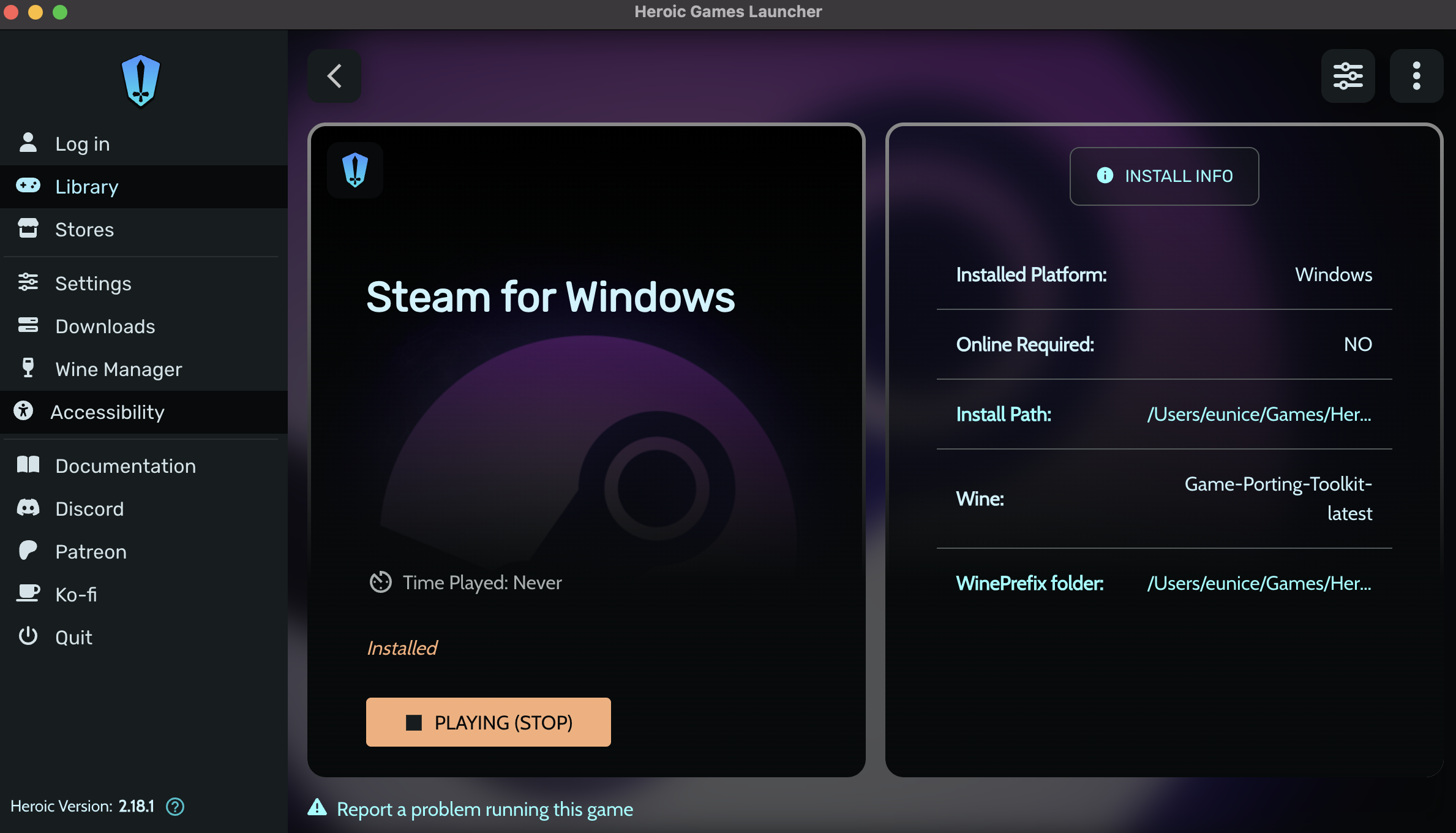Open the Settings panel
Image resolution: width=1456 pixels, height=833 pixels.
coord(93,283)
